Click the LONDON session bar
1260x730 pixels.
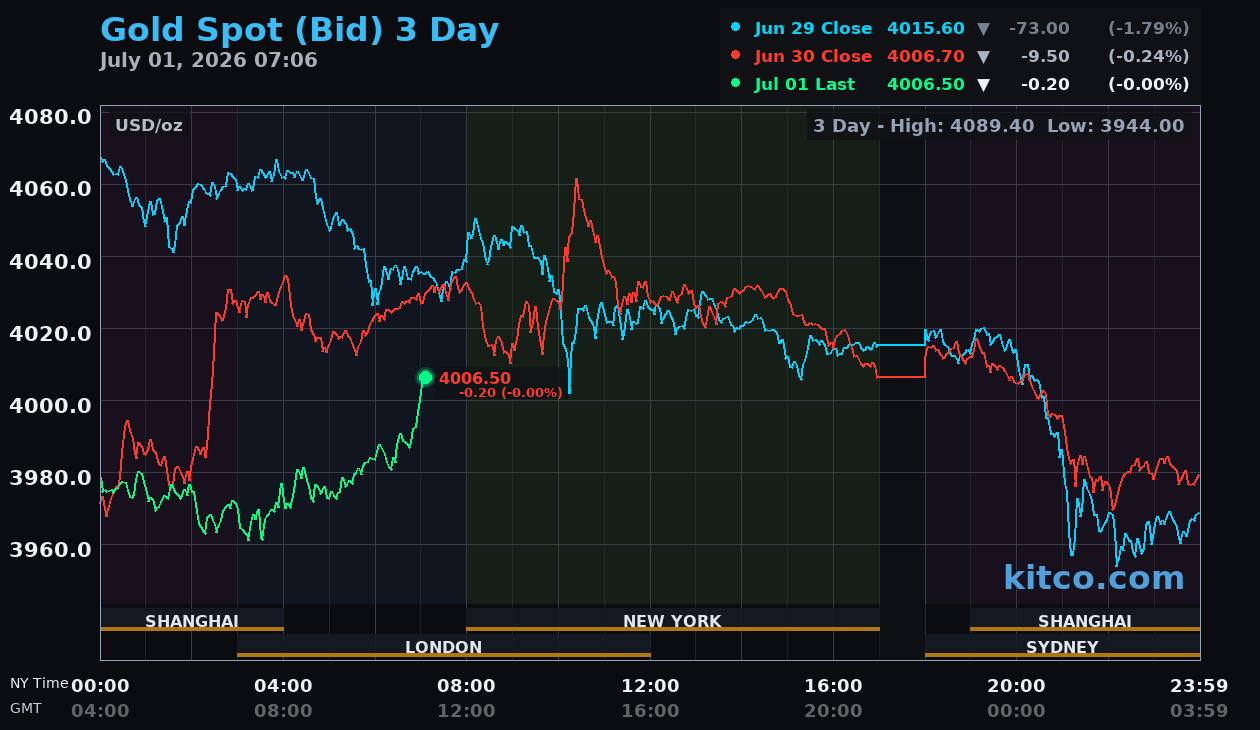pyautogui.click(x=444, y=646)
